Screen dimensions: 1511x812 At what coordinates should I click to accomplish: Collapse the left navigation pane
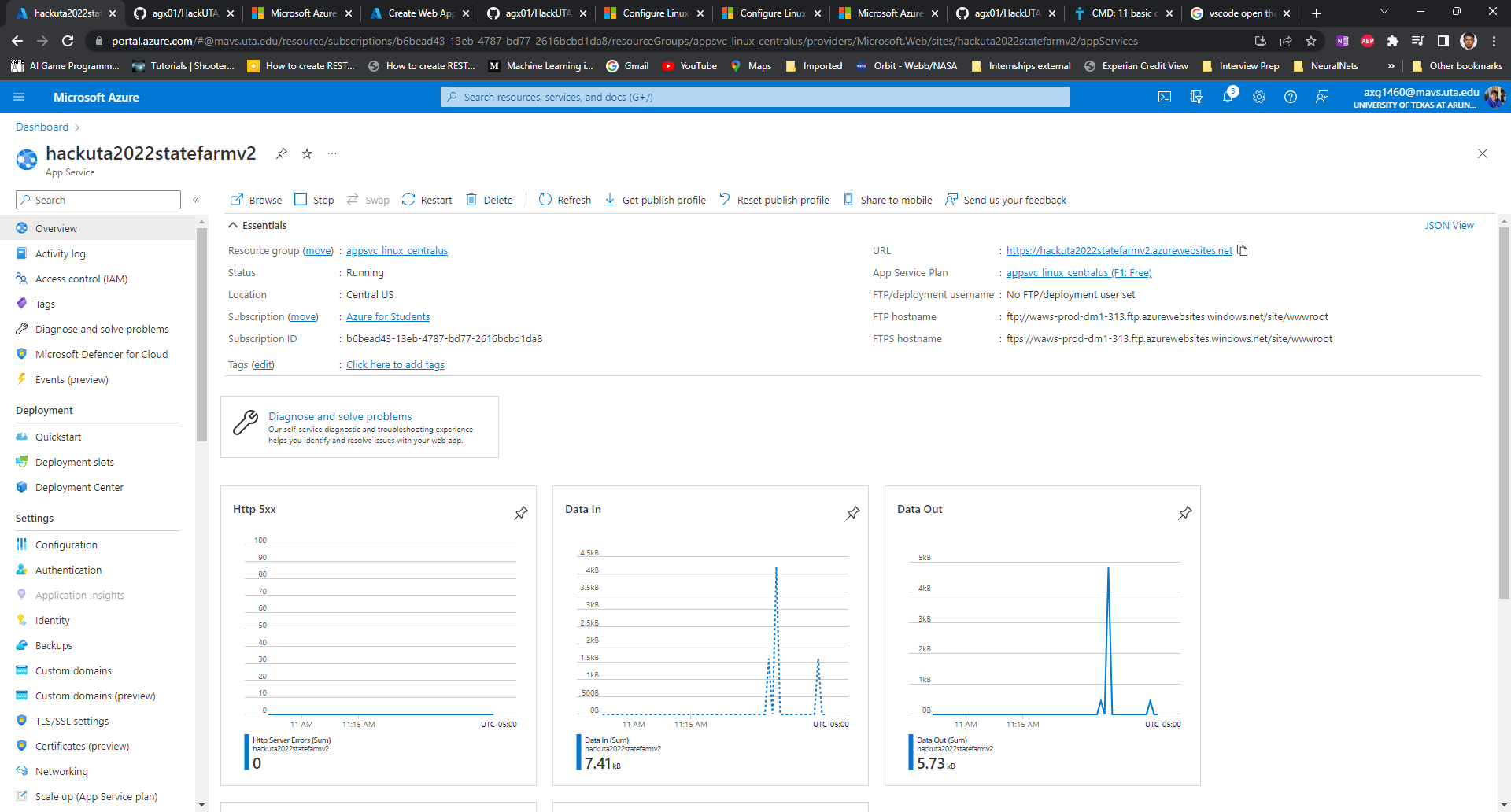[196, 200]
